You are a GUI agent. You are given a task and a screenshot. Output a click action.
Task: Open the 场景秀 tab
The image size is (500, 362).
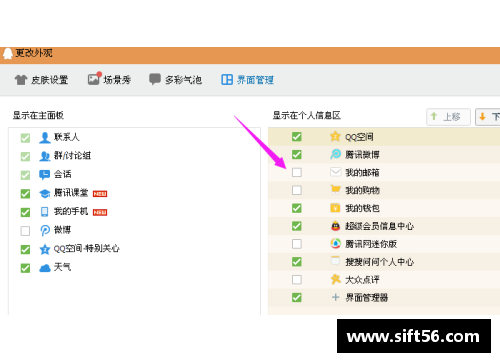109,79
